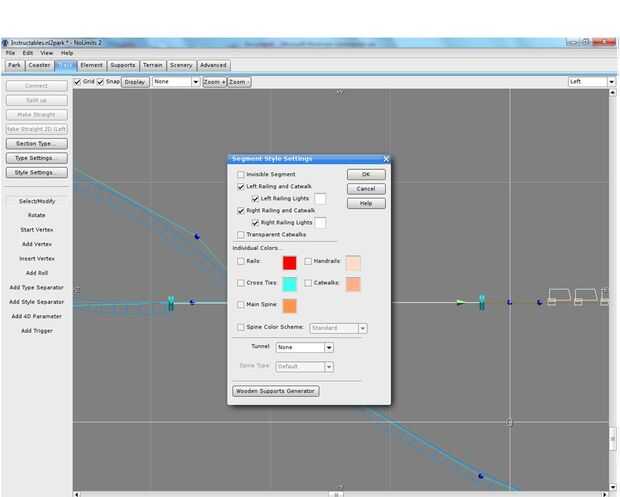Click the horizontal scrollbar left arrow

point(77,494)
